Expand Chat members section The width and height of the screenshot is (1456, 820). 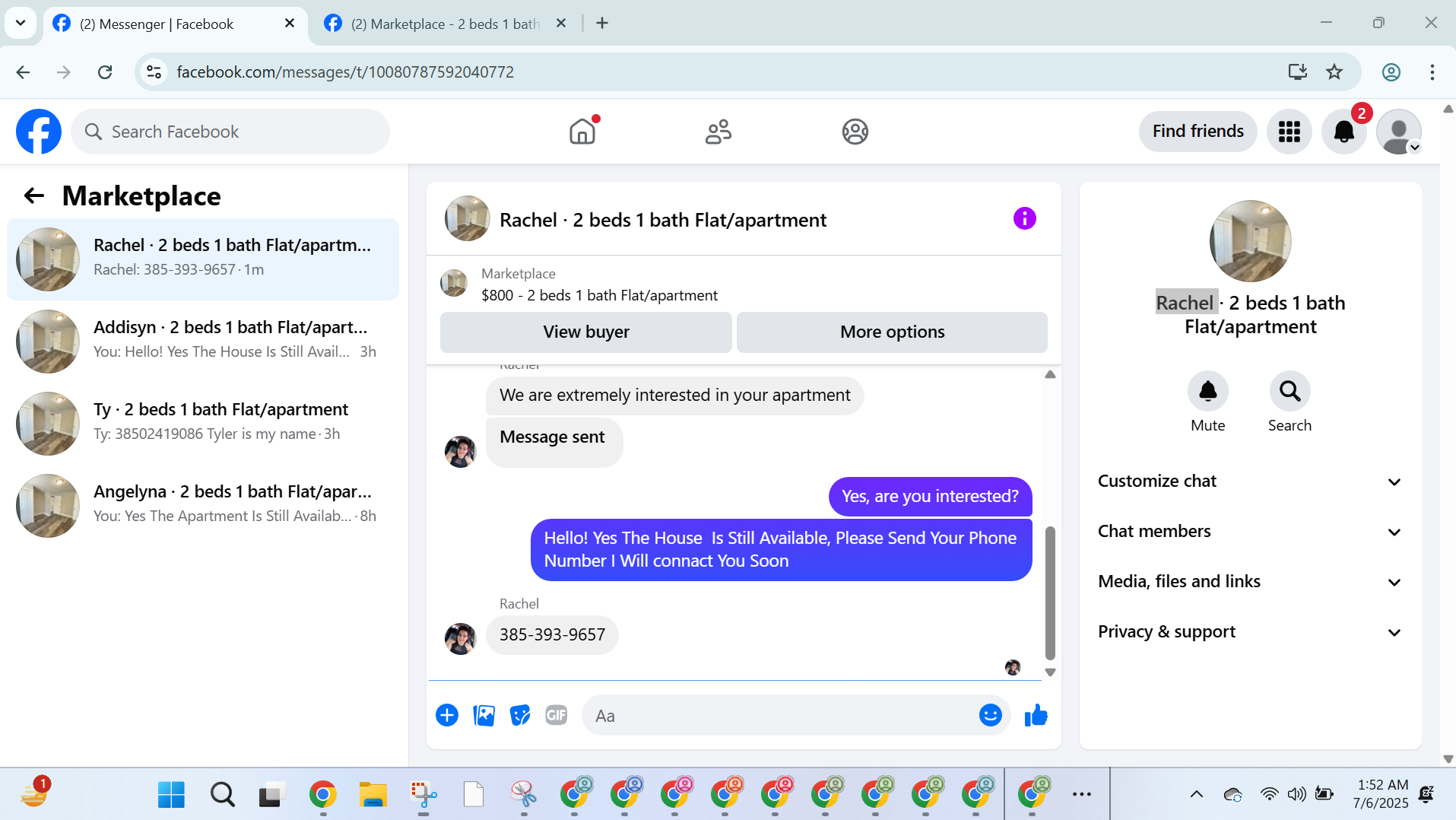(x=1251, y=532)
